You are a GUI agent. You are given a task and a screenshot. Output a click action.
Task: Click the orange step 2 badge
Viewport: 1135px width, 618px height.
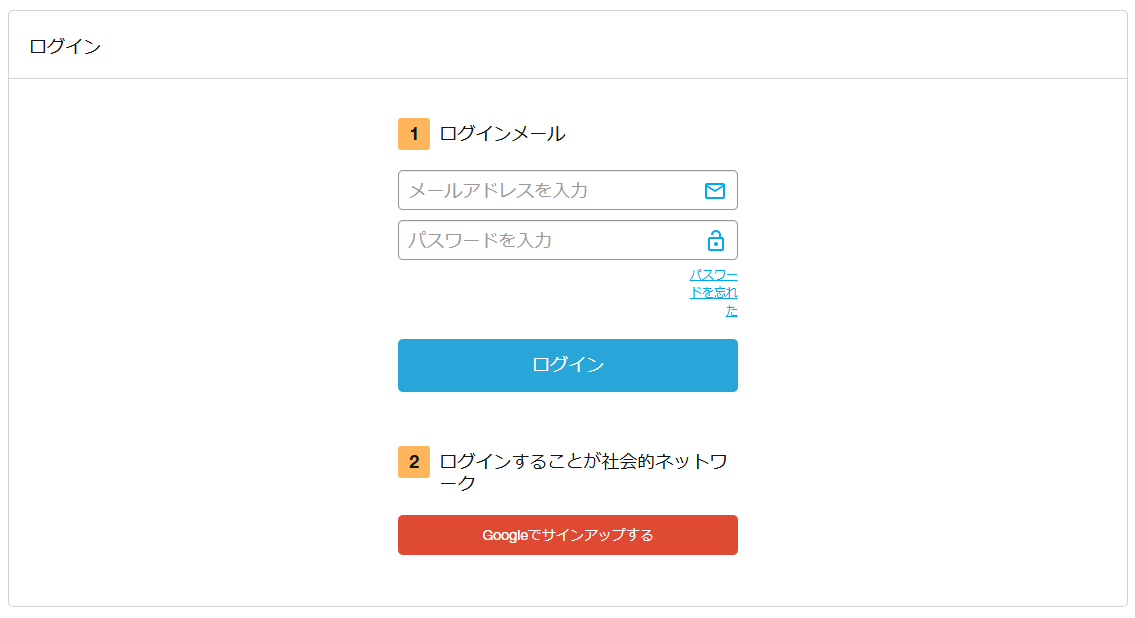(414, 462)
